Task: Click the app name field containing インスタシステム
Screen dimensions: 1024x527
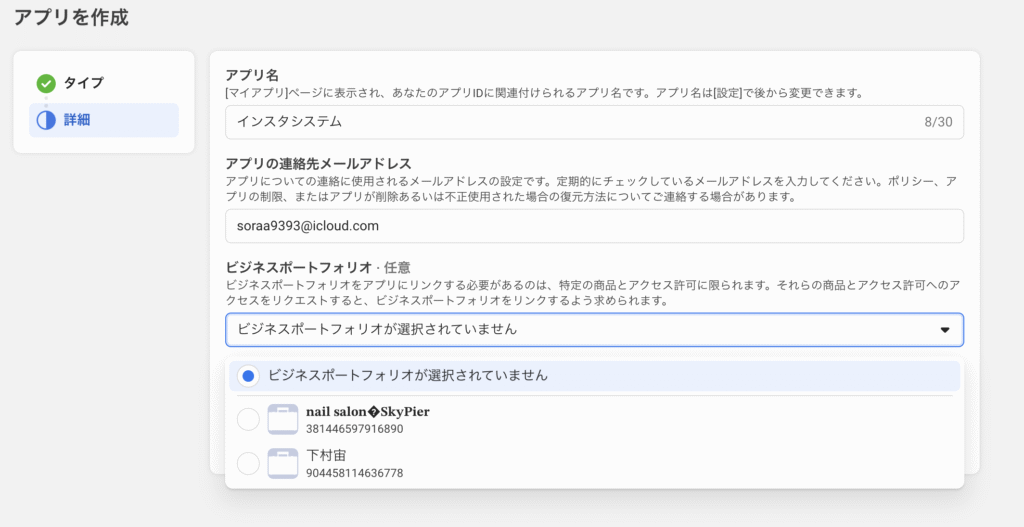Action: point(594,122)
